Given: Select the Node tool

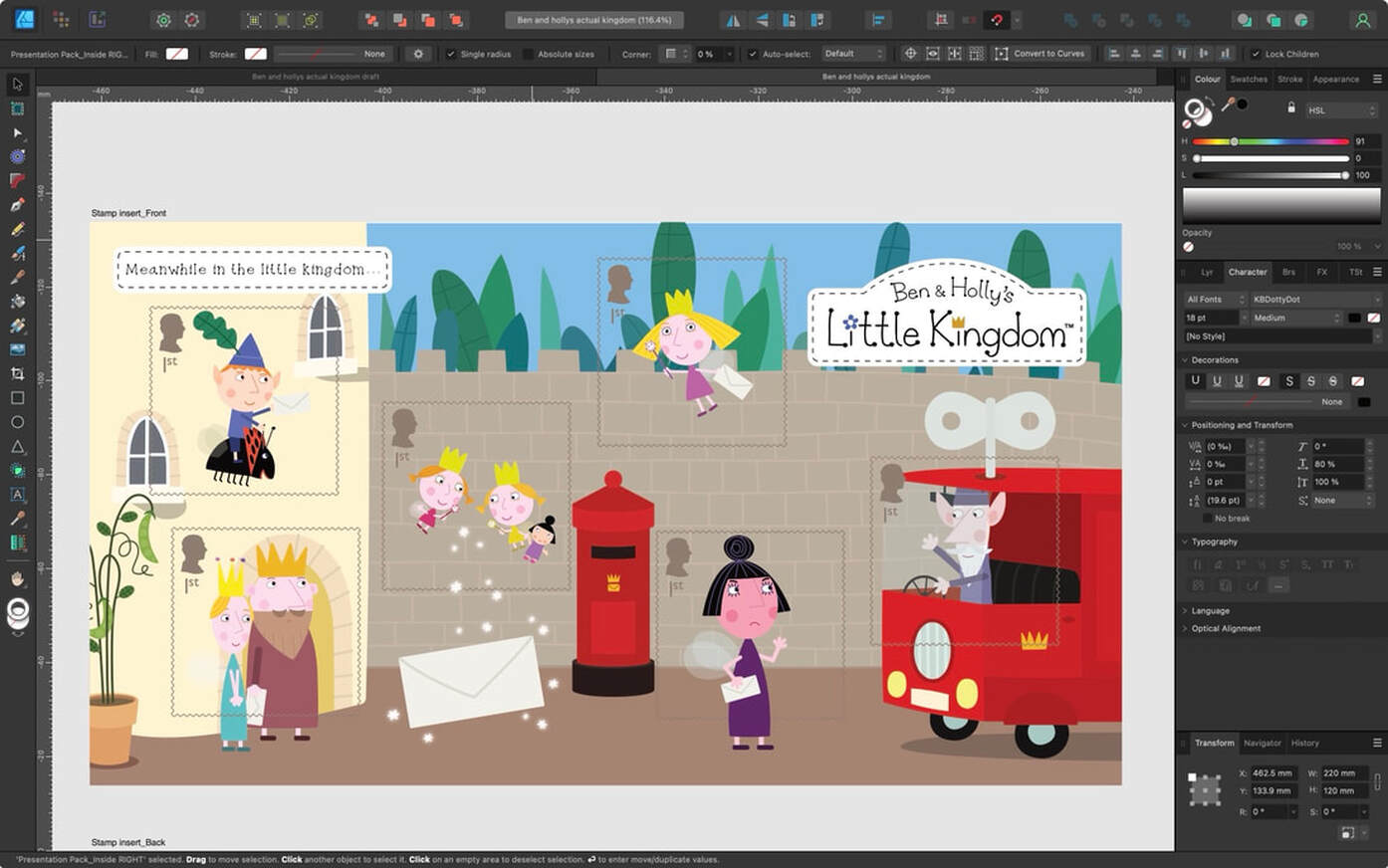Looking at the screenshot, I should click(17, 132).
